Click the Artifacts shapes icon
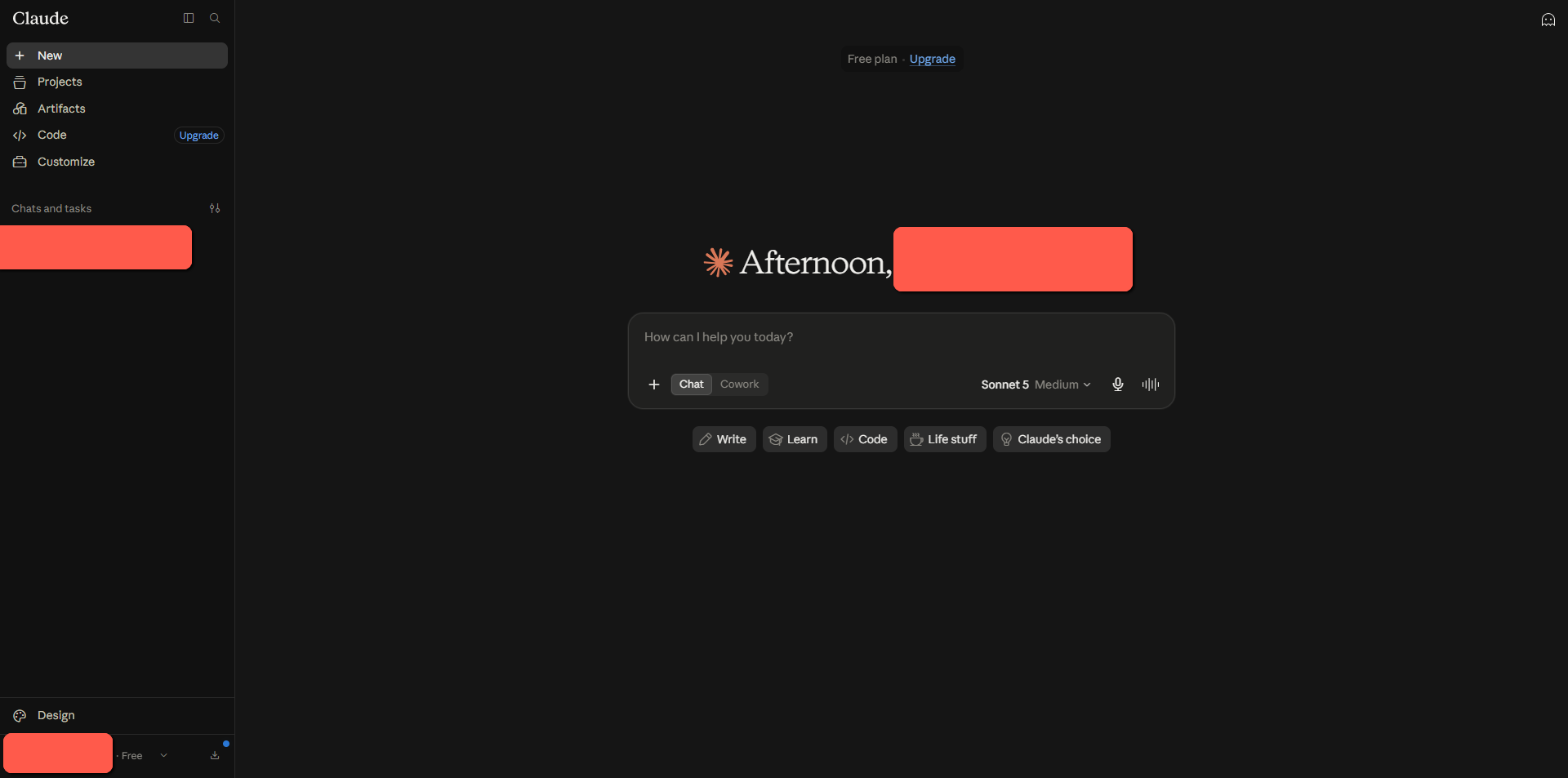Image resolution: width=1568 pixels, height=778 pixels. pyautogui.click(x=20, y=109)
